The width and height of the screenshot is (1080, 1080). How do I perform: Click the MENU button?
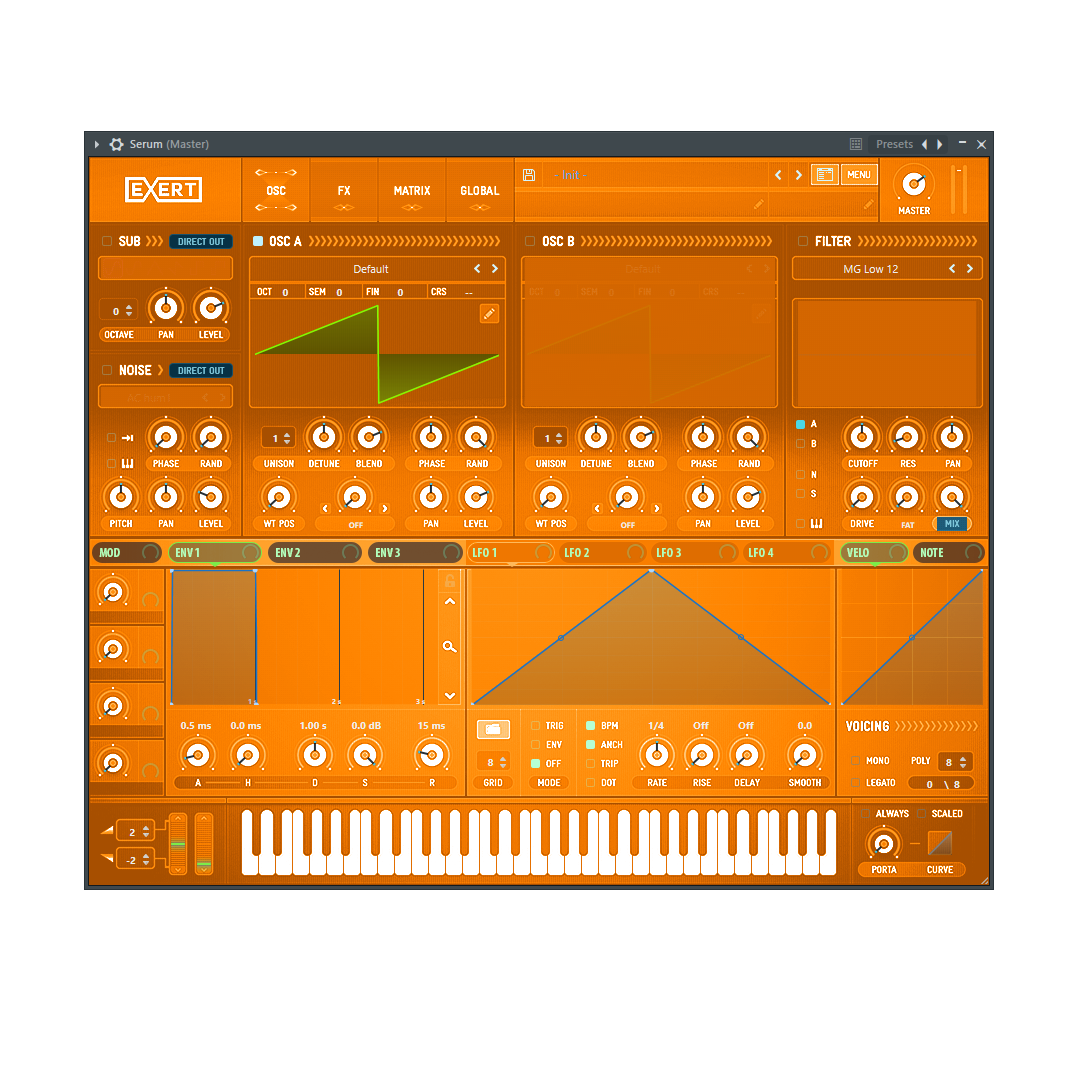pyautogui.click(x=858, y=175)
